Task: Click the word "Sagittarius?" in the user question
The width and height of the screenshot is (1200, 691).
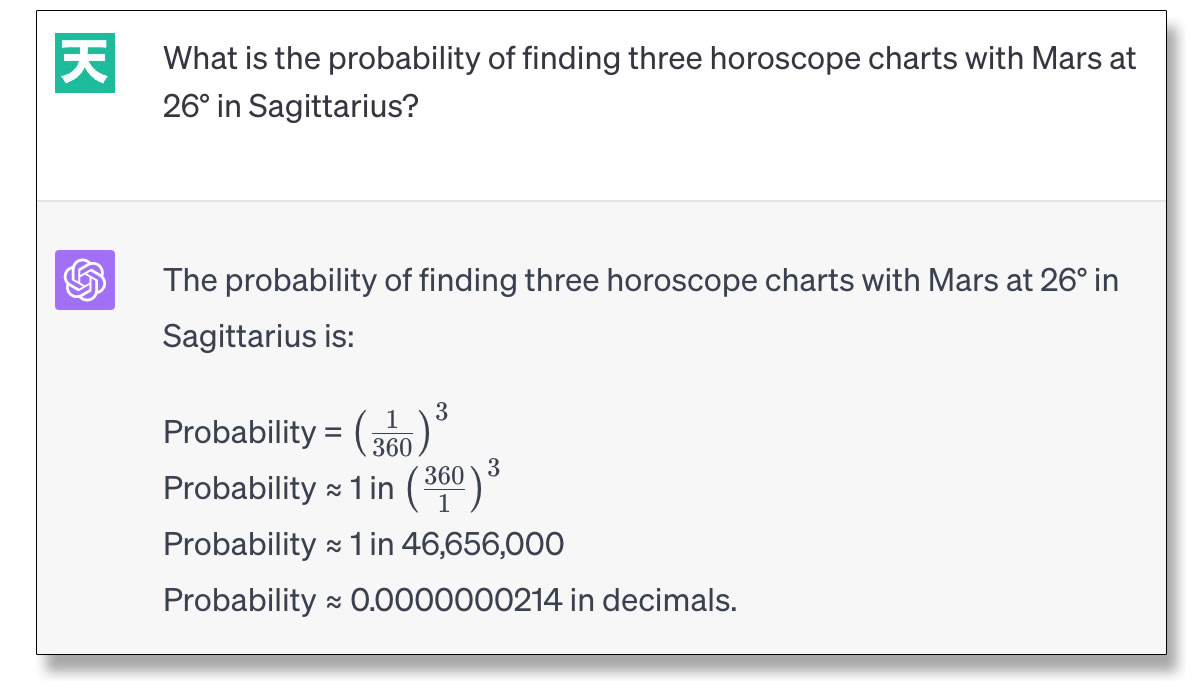Action: [332, 107]
